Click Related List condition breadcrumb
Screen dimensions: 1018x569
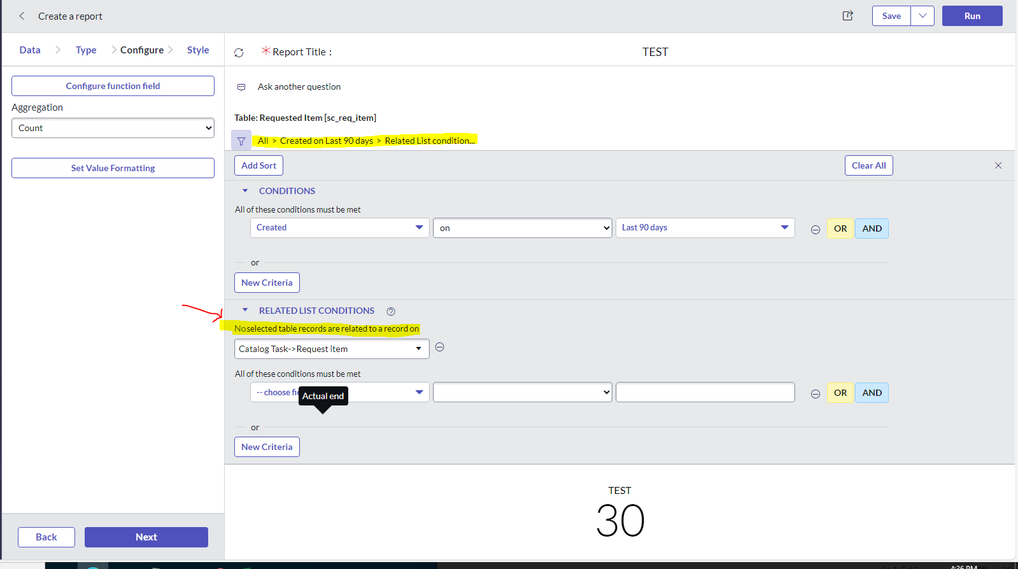[430, 140]
